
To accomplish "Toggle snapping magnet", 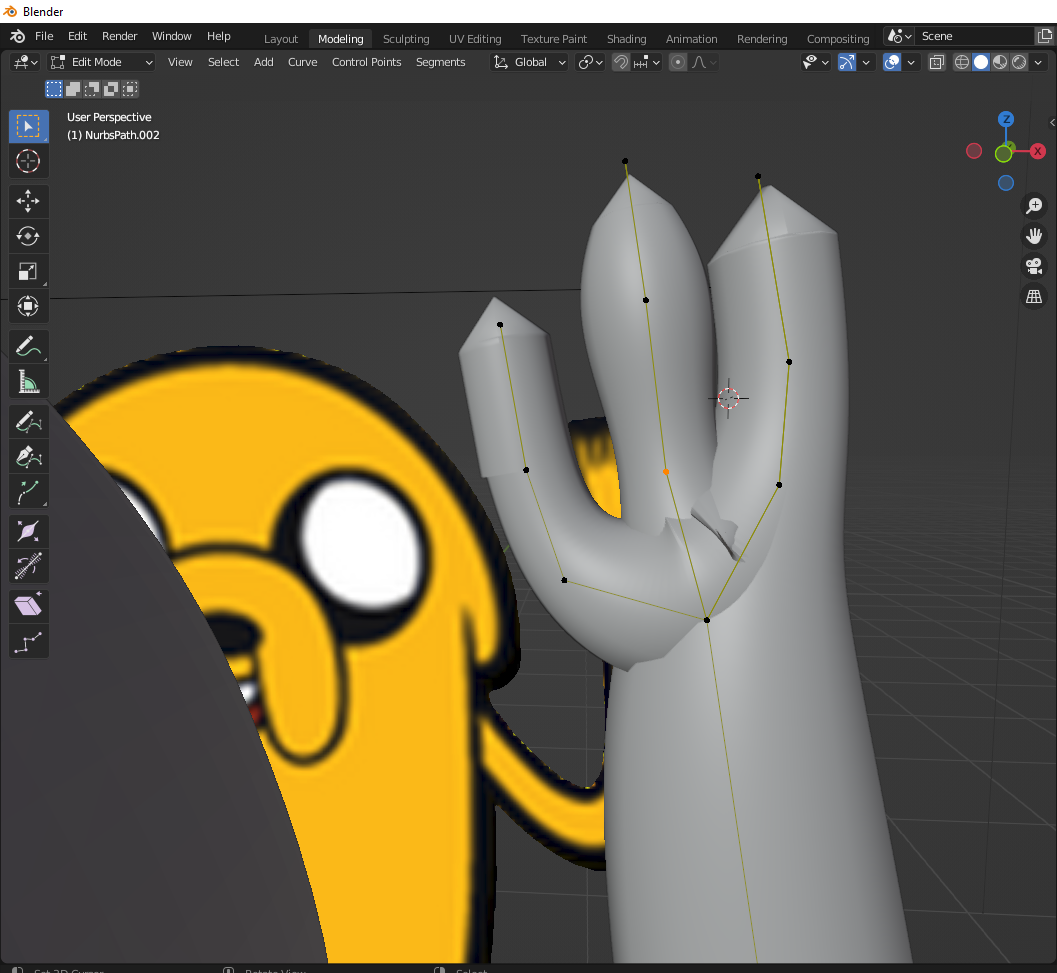I will 621,63.
